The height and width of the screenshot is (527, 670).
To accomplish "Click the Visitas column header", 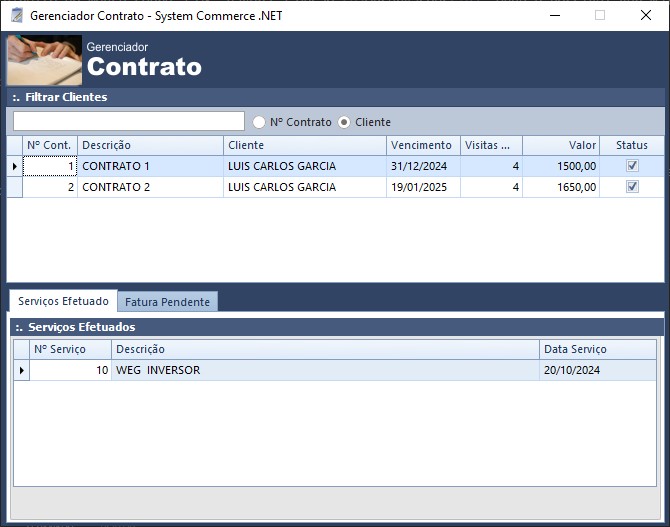I will [491, 145].
